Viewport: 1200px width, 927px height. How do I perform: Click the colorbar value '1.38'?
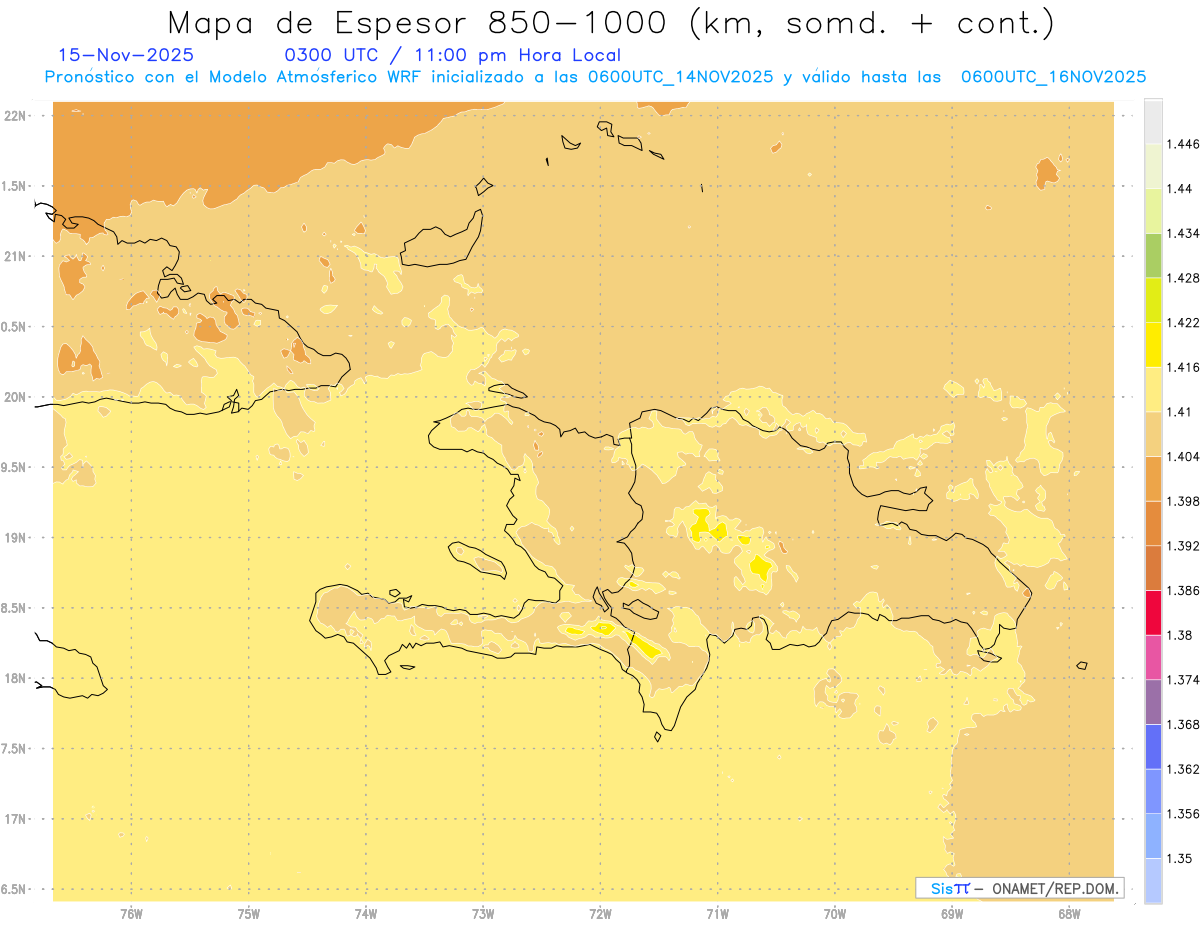point(1181,635)
